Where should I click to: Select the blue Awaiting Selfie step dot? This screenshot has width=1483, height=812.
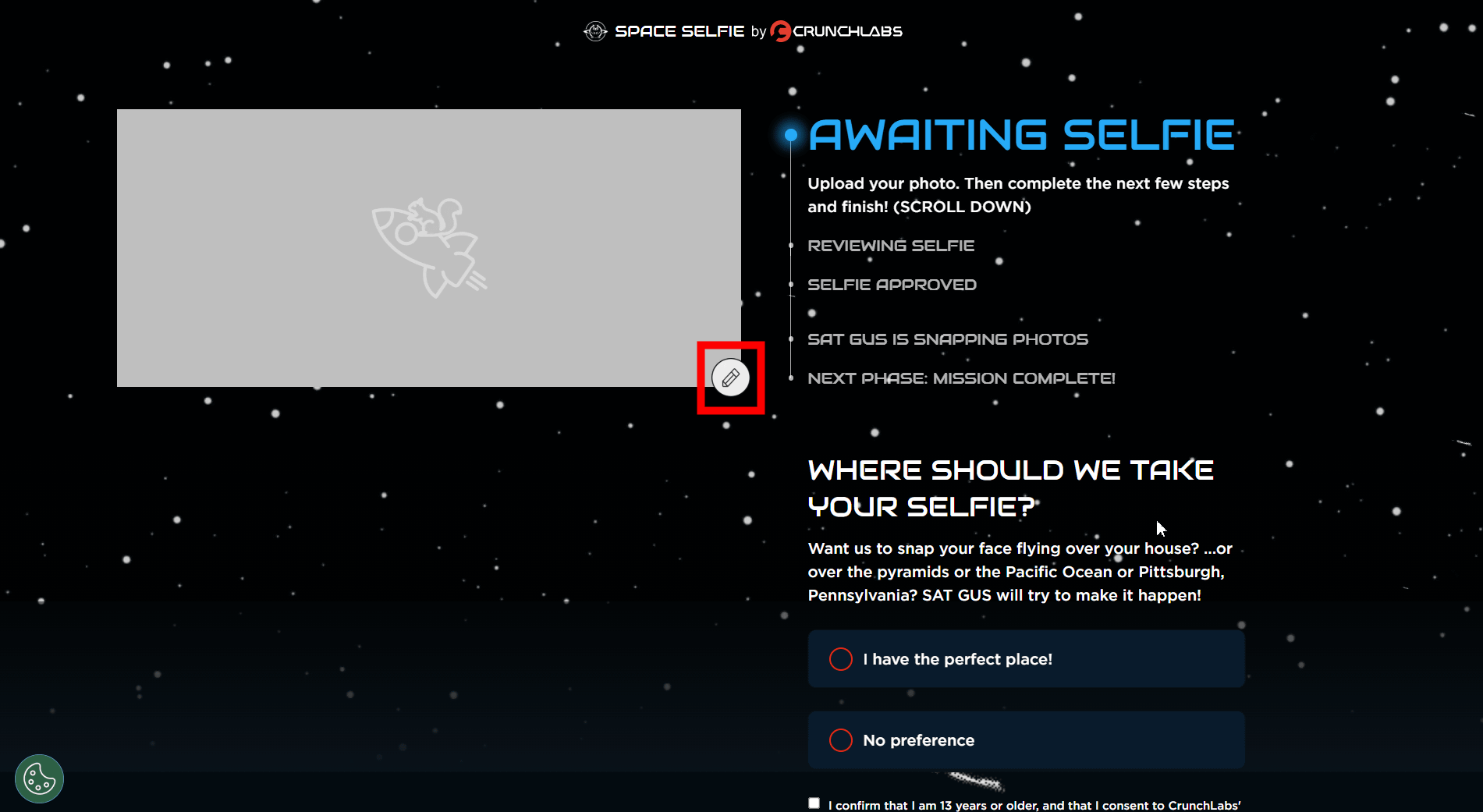coord(791,136)
